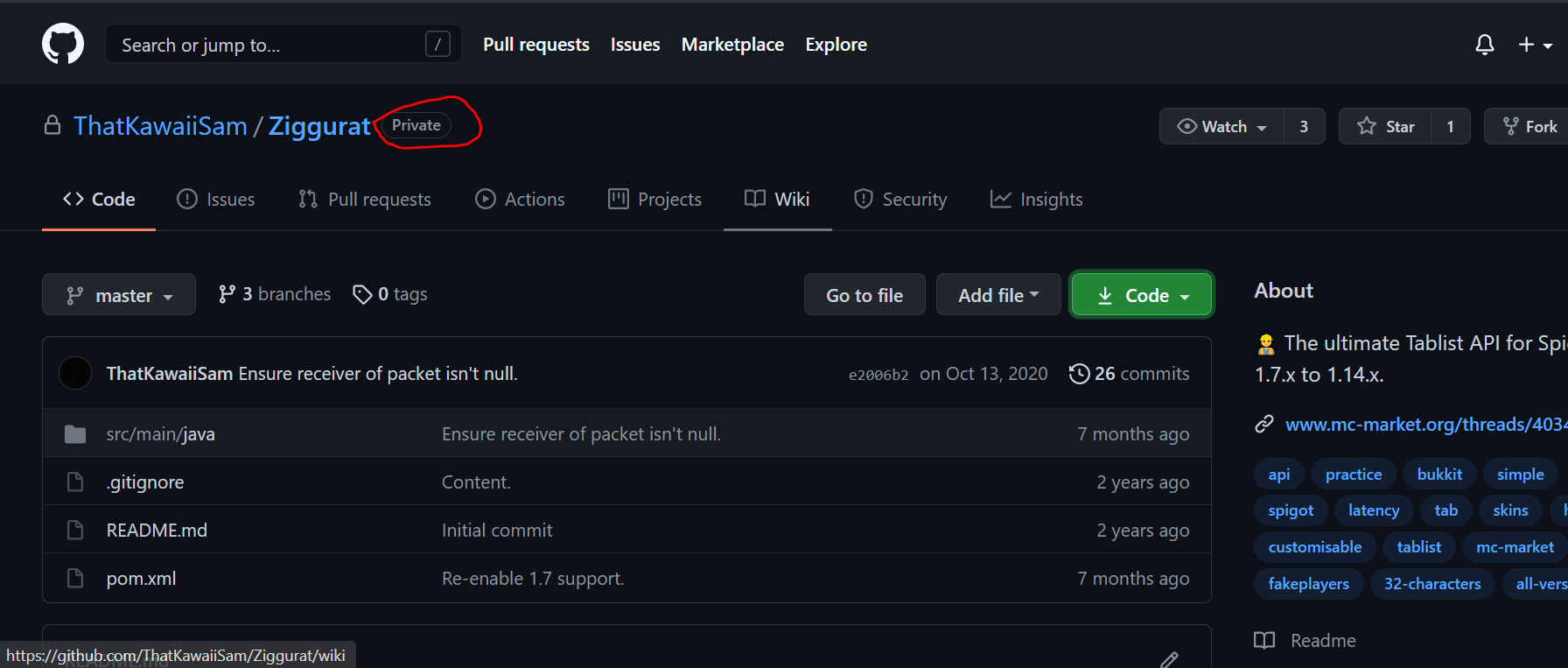Edit README with the pencil icon
The image size is (1568, 668).
tap(1170, 659)
